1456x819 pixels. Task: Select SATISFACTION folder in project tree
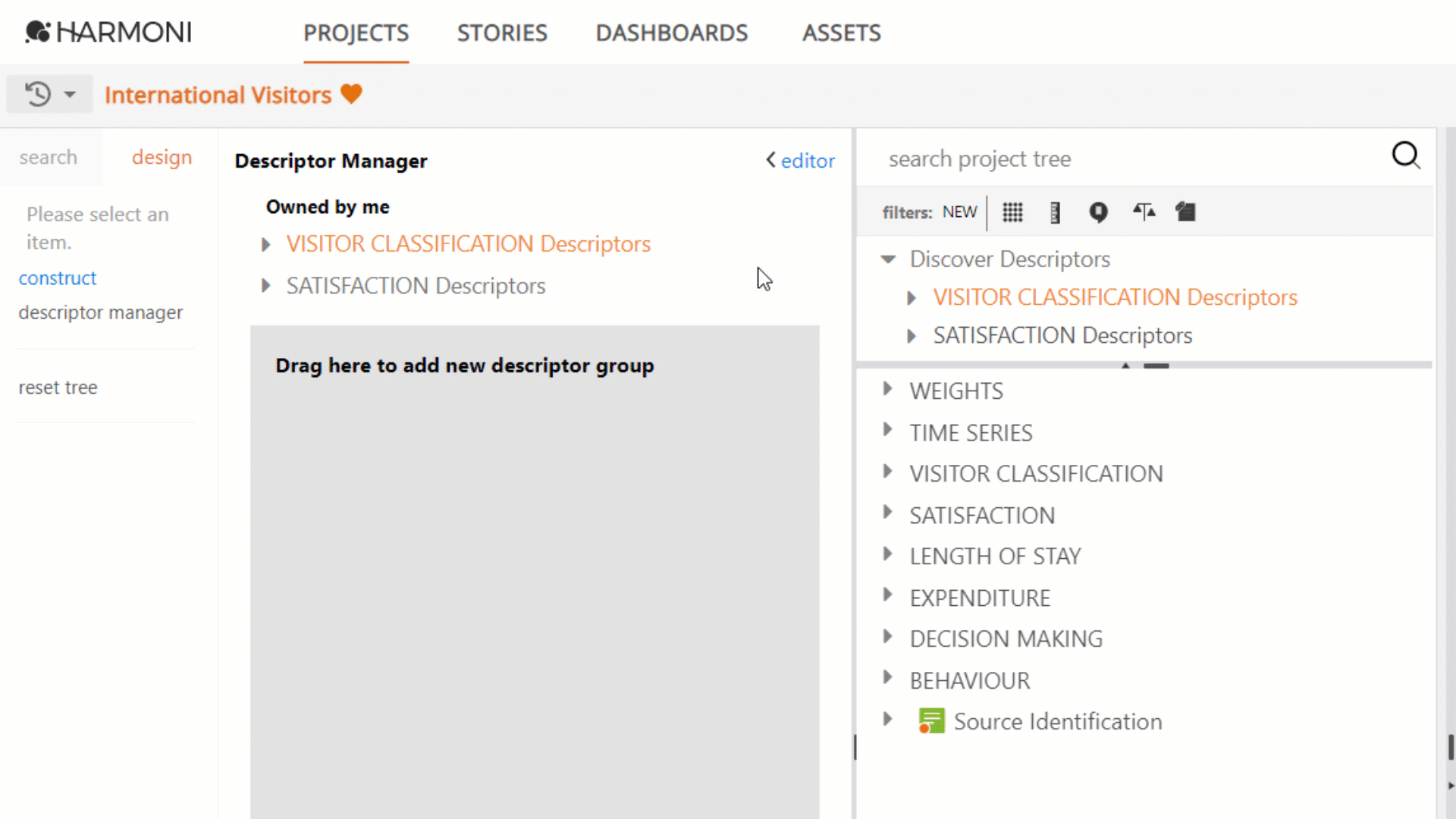coord(982,516)
